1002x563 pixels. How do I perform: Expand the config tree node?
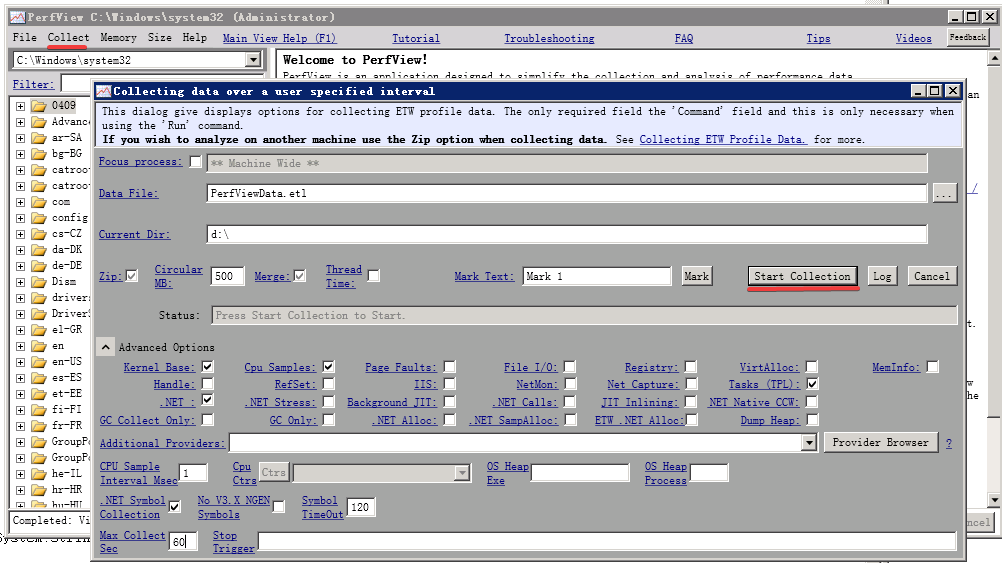point(20,218)
